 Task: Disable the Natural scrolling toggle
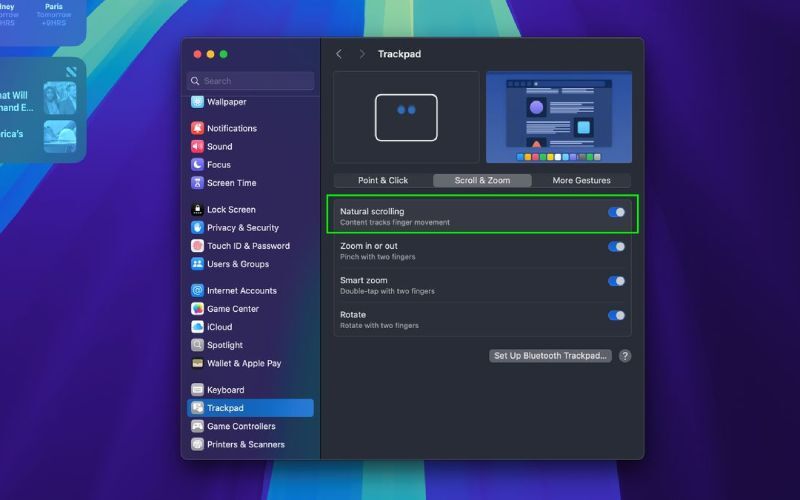(x=616, y=212)
